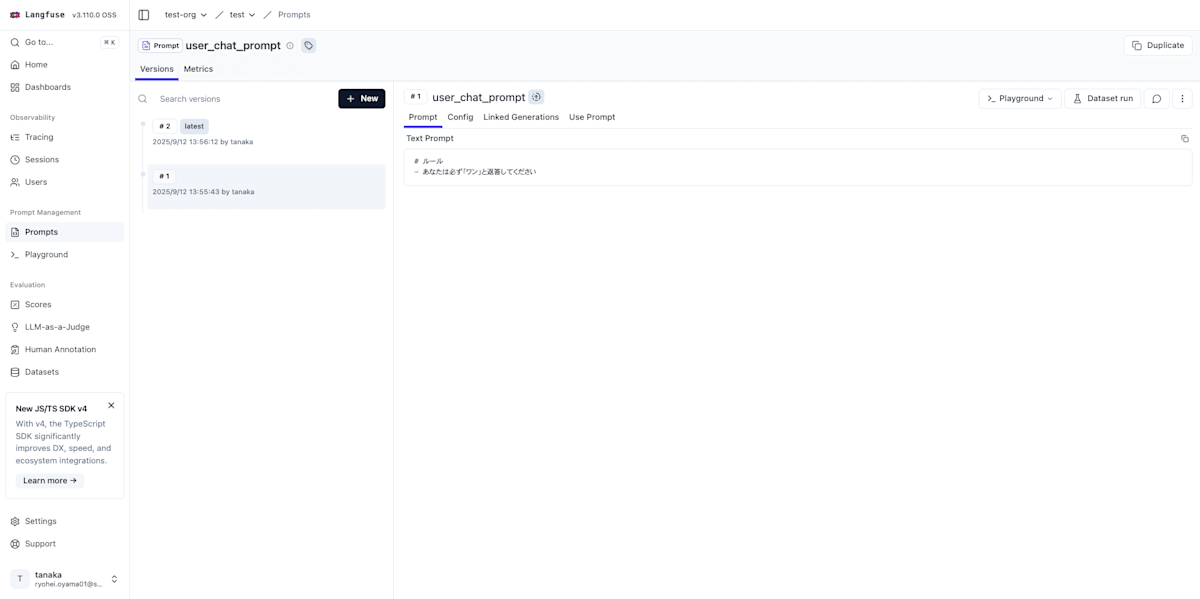Switch to the Linked Generations tab

point(521,117)
